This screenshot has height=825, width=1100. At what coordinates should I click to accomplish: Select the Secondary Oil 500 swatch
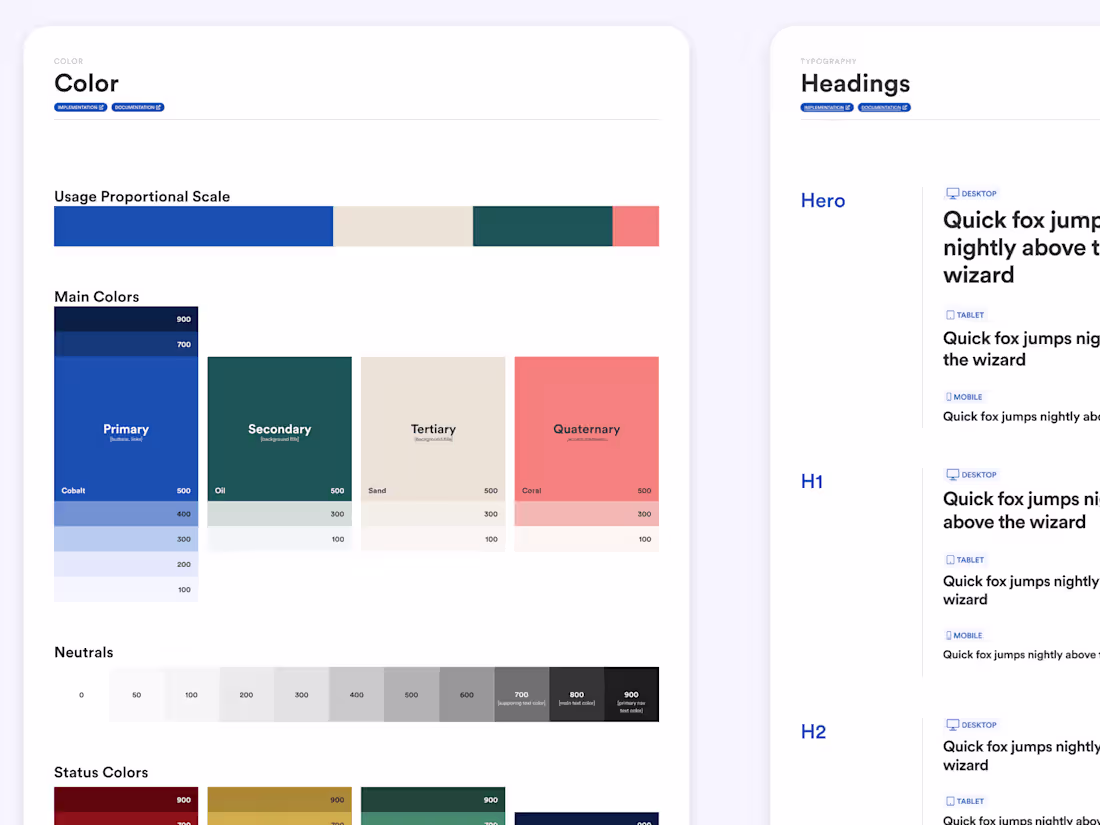[x=279, y=429]
